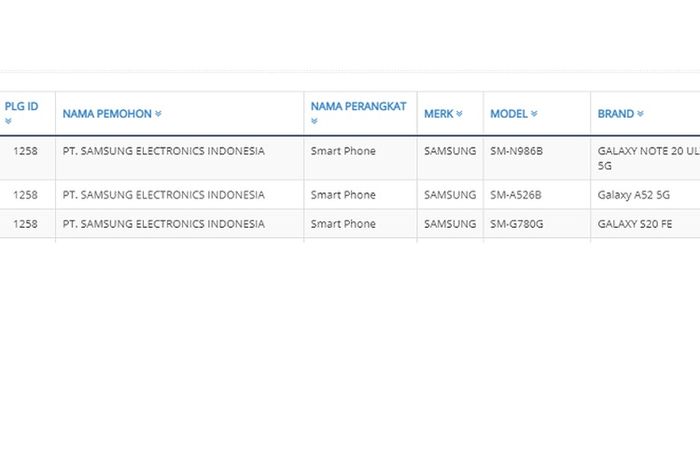Click Smart Phone in the Galaxy A52 5G row
700x467 pixels.
343,195
